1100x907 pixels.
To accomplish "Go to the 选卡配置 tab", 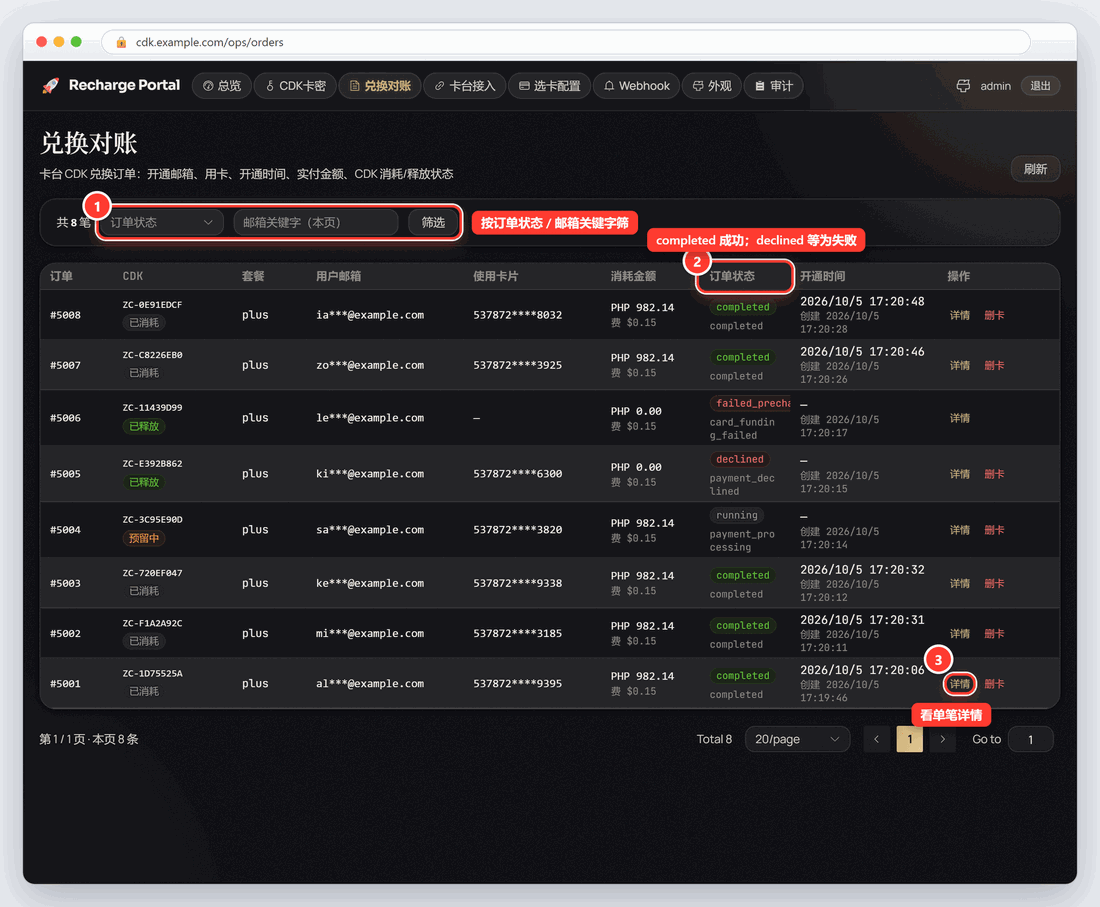I will click(549, 86).
